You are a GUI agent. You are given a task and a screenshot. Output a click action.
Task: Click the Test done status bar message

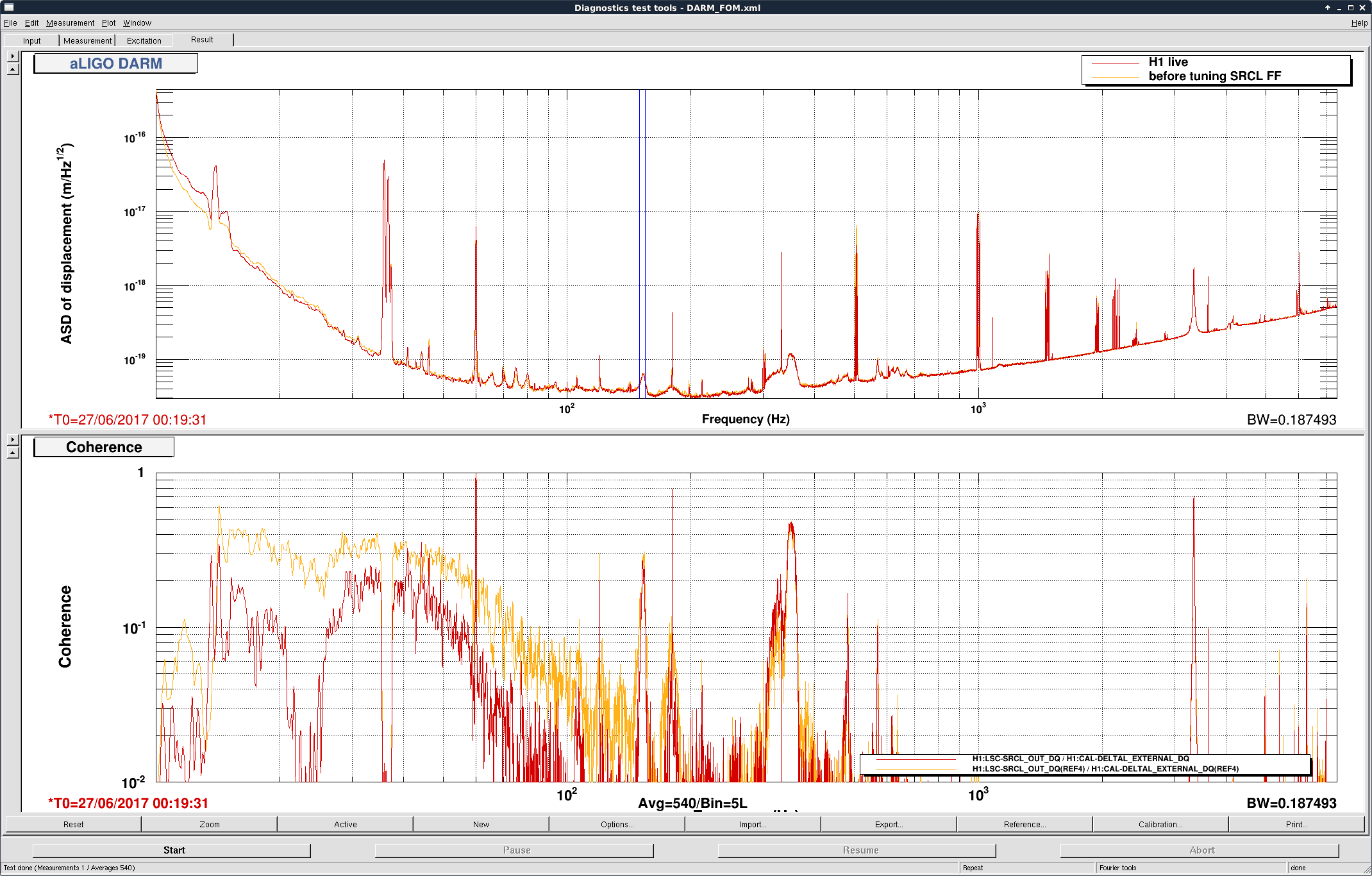point(69,868)
